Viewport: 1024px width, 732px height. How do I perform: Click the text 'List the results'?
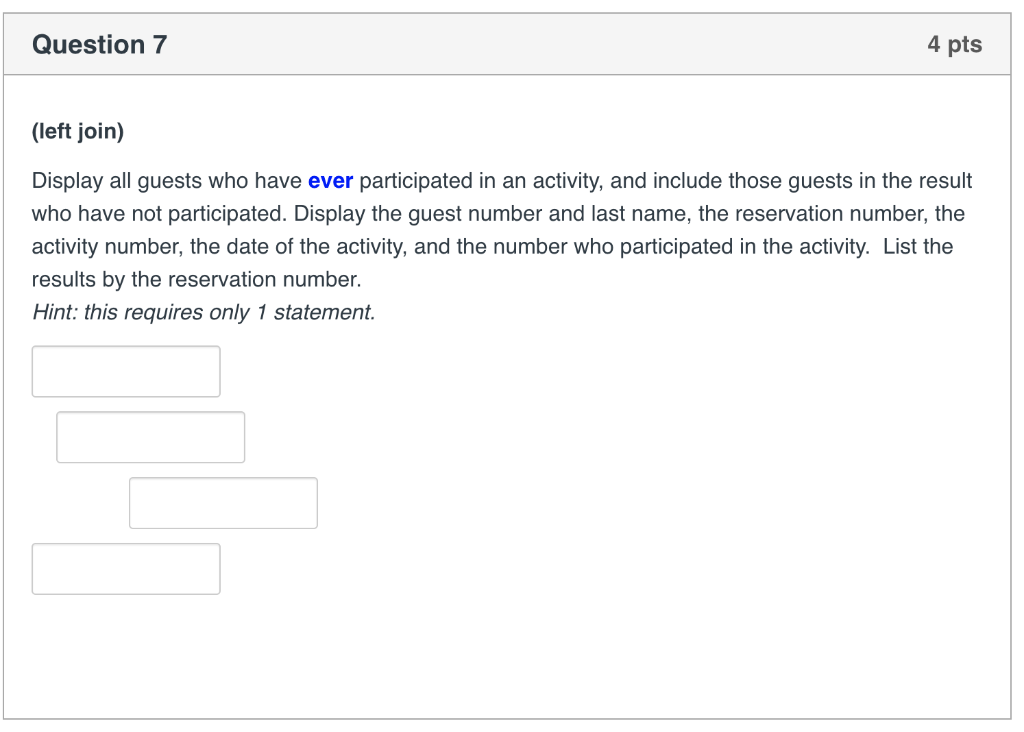[x=916, y=246]
